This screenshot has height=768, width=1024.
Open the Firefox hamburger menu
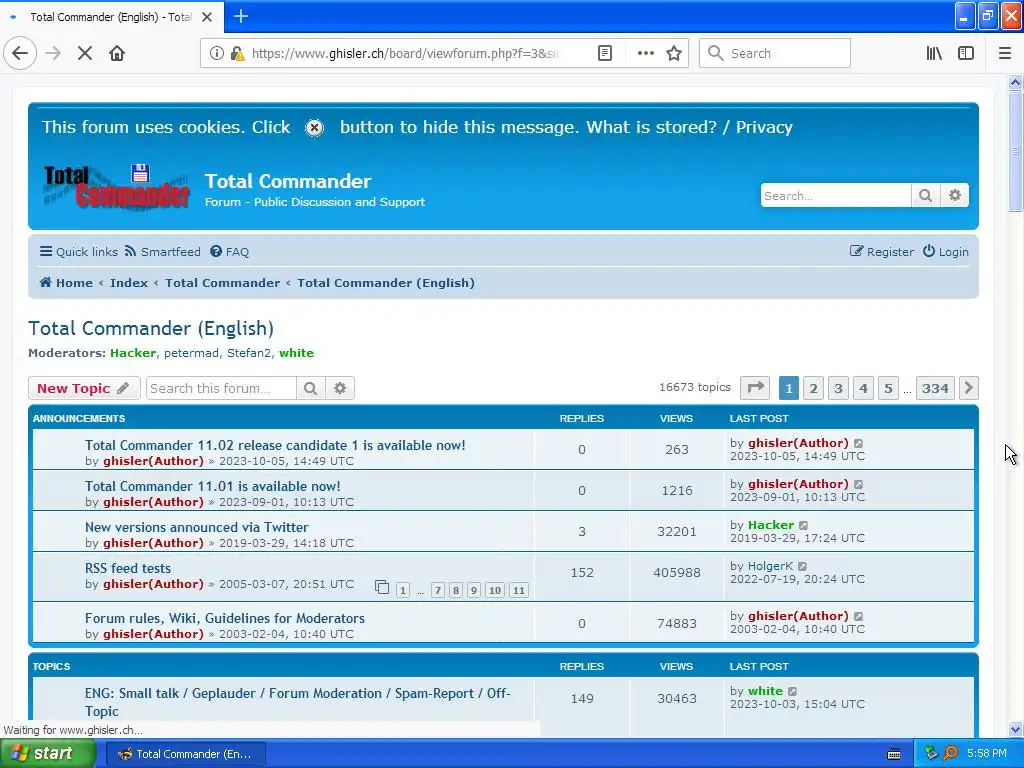[x=1005, y=54]
